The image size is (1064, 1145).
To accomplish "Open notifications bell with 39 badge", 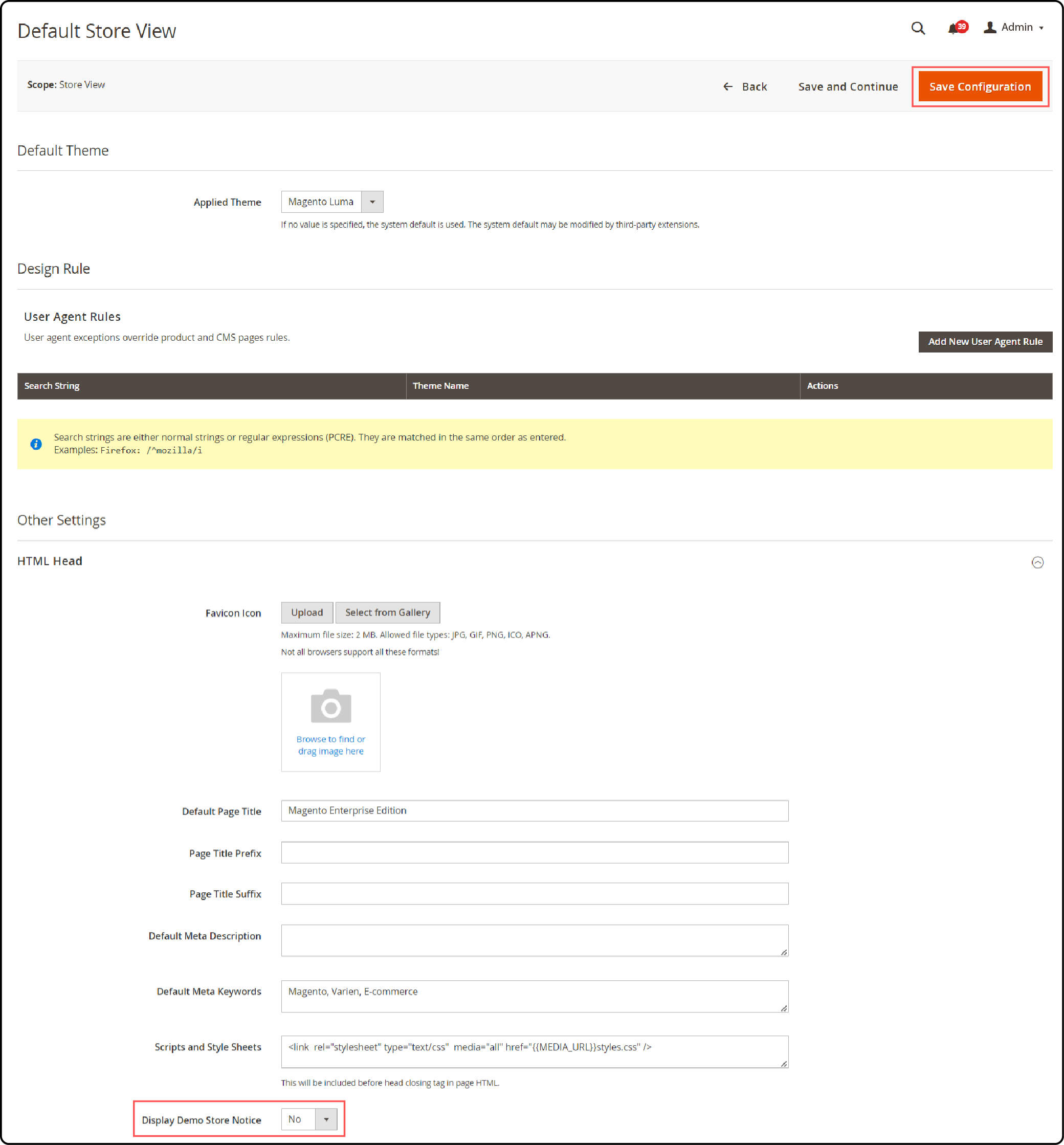I will point(958,28).
